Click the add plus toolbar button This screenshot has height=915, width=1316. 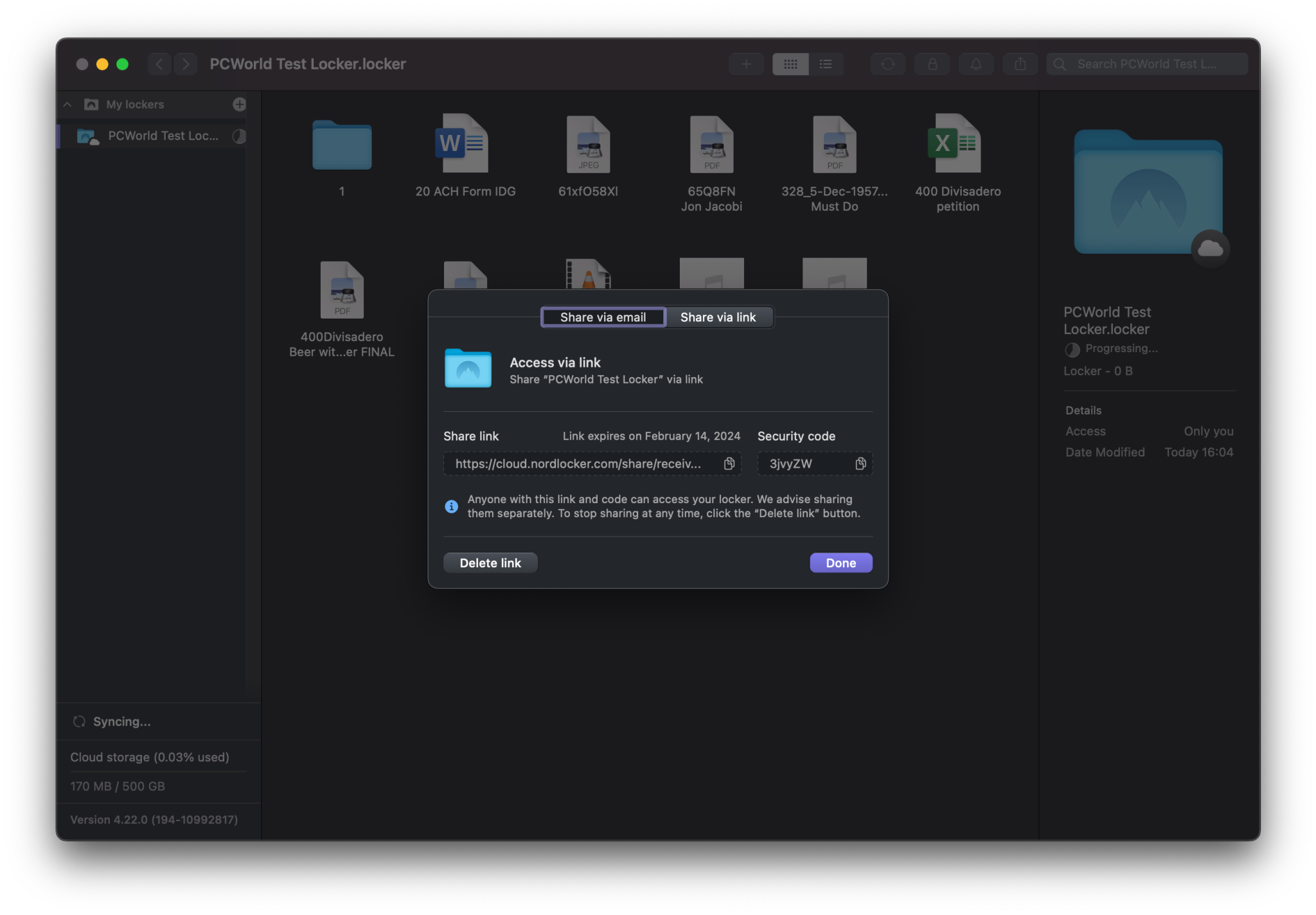(746, 64)
